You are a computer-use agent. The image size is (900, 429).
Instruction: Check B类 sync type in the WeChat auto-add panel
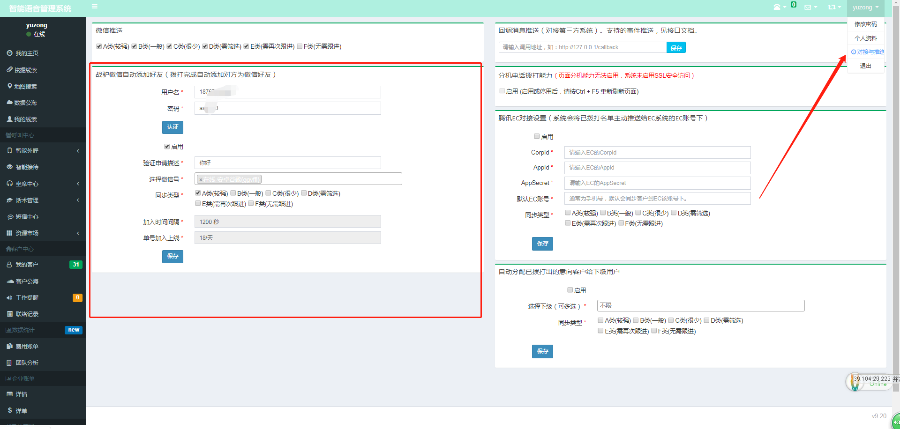[232, 194]
